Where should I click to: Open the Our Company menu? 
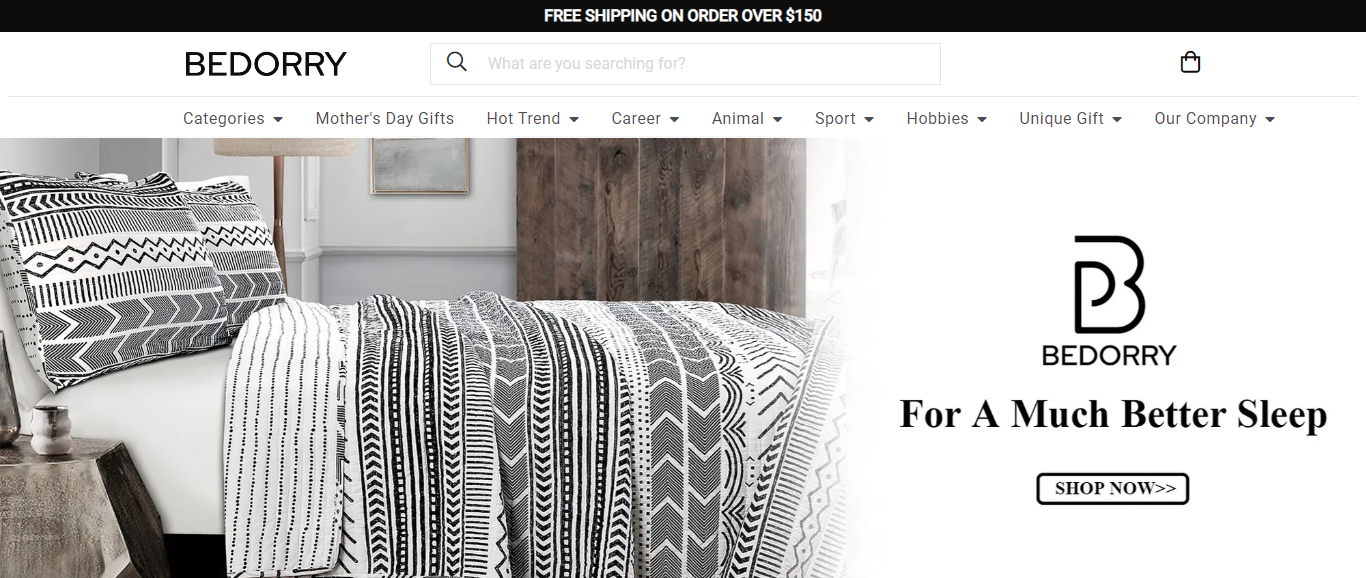click(1215, 118)
